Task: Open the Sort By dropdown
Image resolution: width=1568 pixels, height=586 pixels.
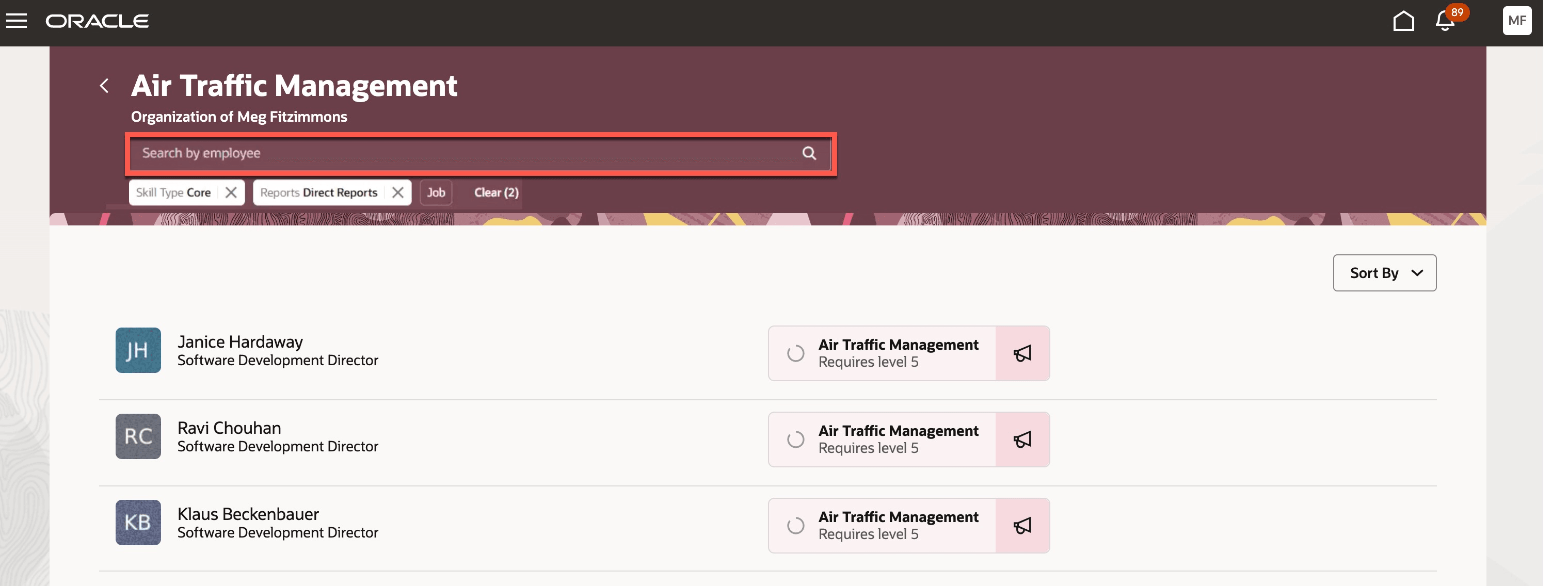Action: tap(1384, 272)
